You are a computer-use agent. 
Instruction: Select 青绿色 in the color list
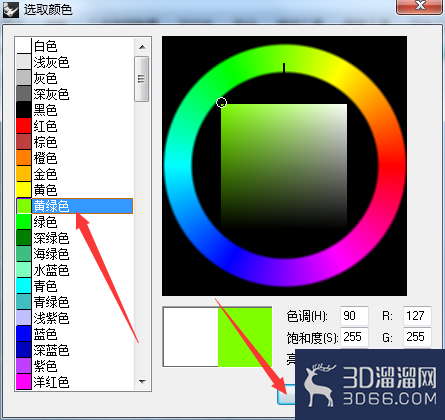pyautogui.click(x=75, y=302)
